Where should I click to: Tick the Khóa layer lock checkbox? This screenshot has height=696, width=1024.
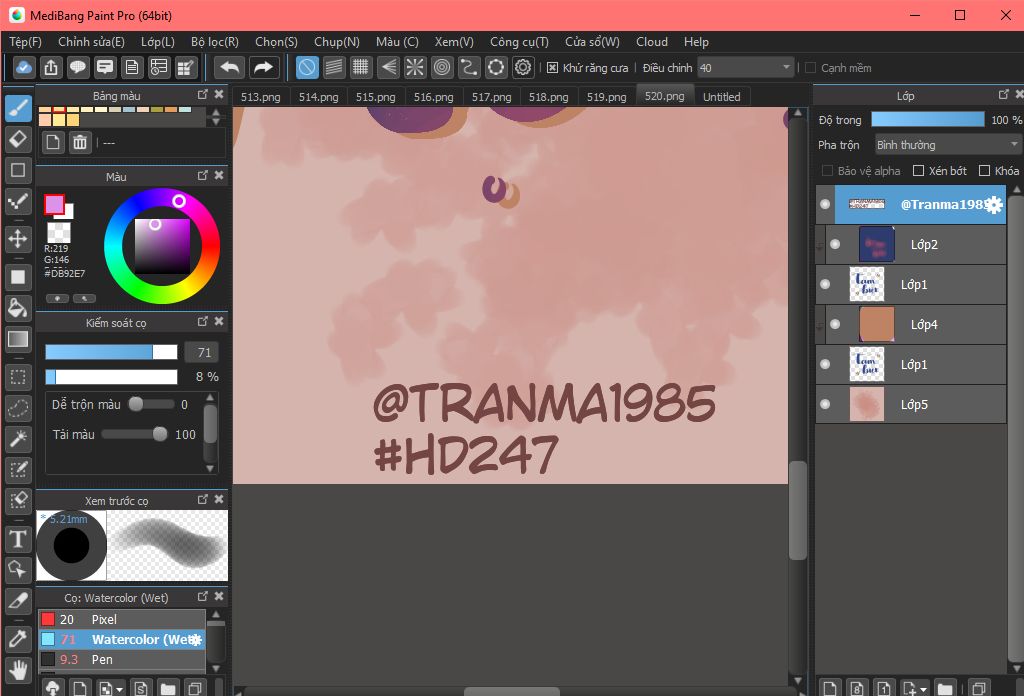(x=984, y=171)
